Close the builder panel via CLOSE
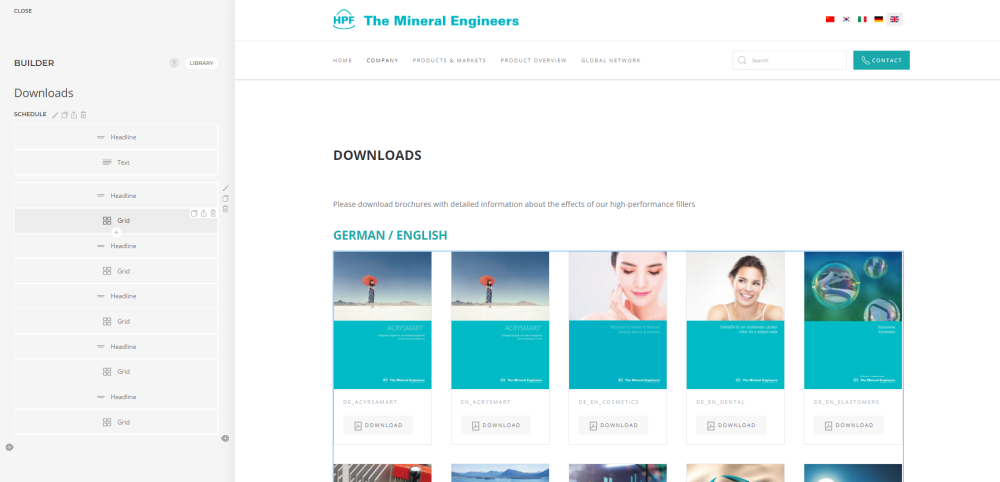 (23, 11)
